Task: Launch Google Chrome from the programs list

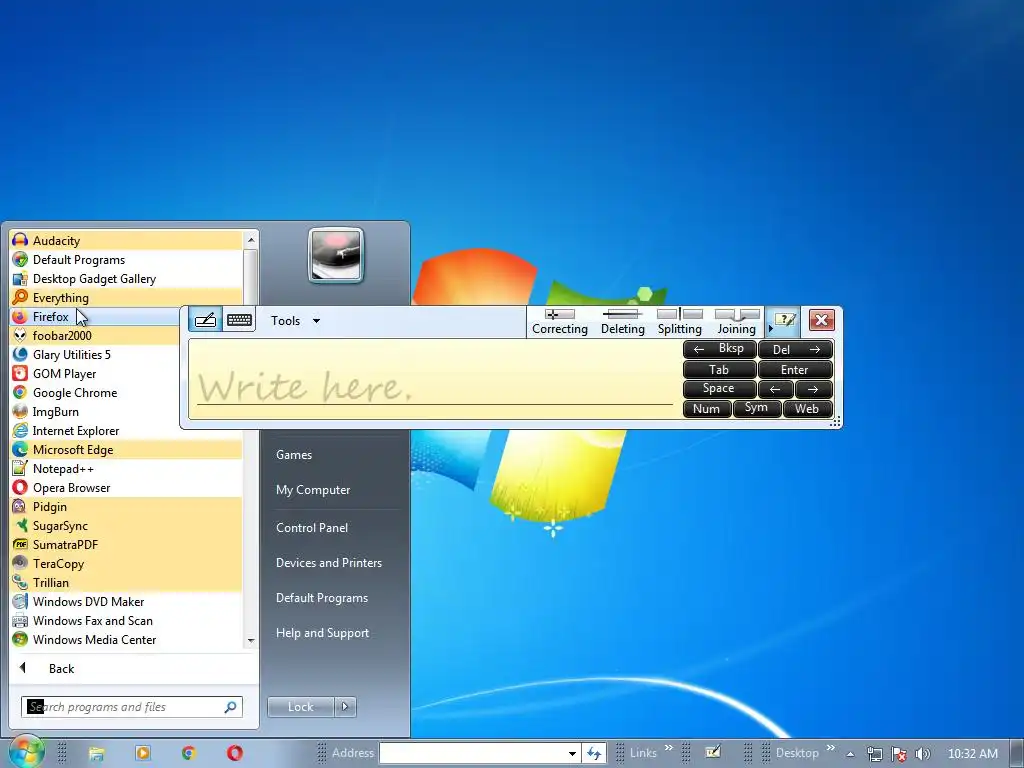Action: [x=95, y=392]
